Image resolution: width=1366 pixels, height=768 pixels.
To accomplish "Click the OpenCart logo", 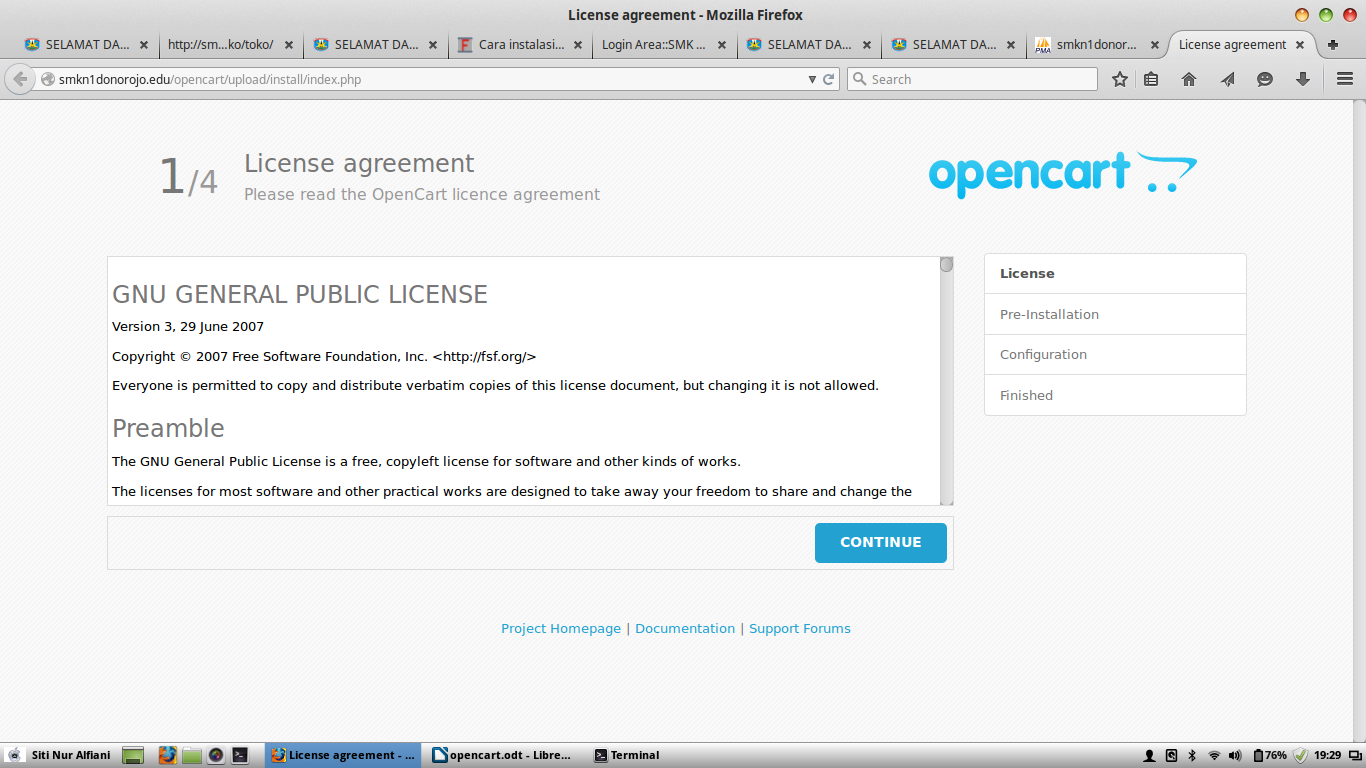I will pos(1062,174).
